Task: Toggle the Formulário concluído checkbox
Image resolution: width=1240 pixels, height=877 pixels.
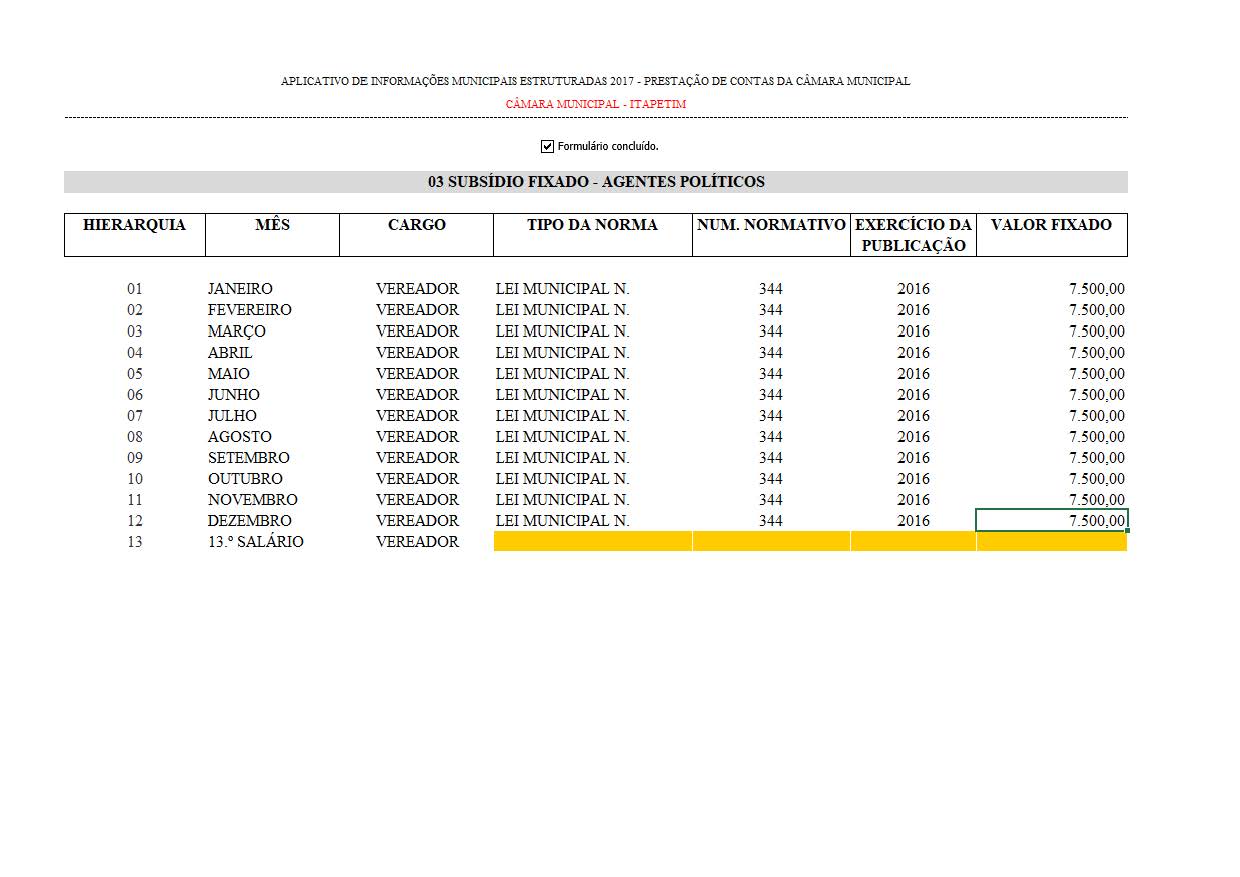Action: pos(546,146)
